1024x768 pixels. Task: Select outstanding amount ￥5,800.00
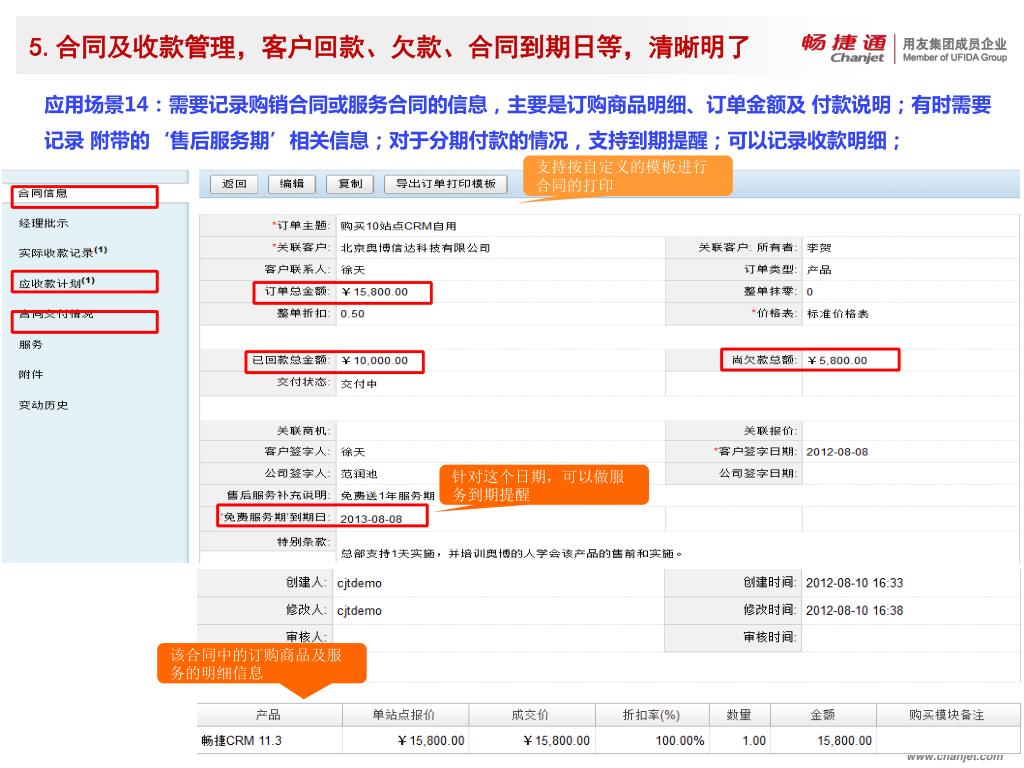click(x=838, y=360)
